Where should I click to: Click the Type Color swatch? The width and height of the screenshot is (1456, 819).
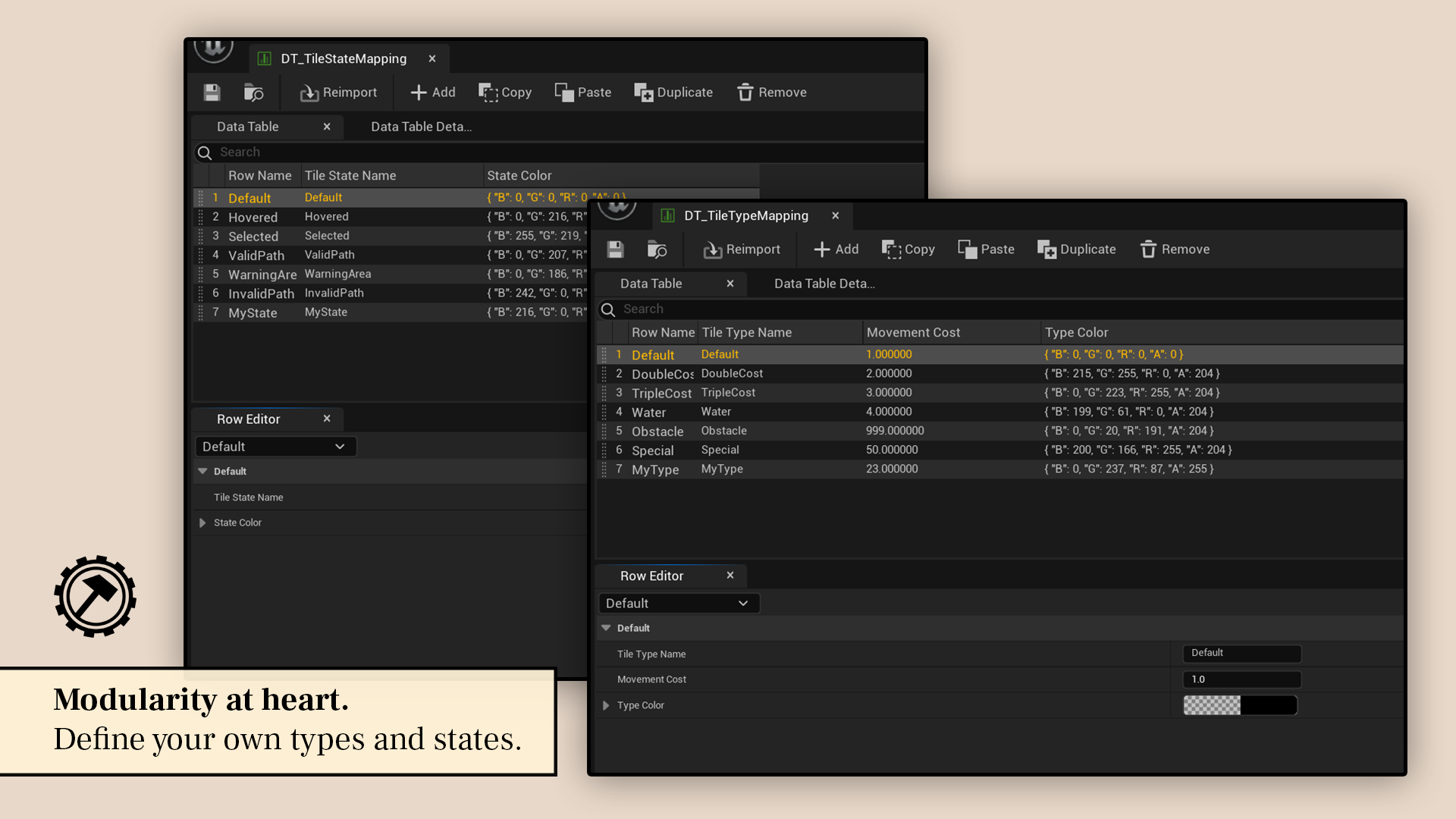1240,705
